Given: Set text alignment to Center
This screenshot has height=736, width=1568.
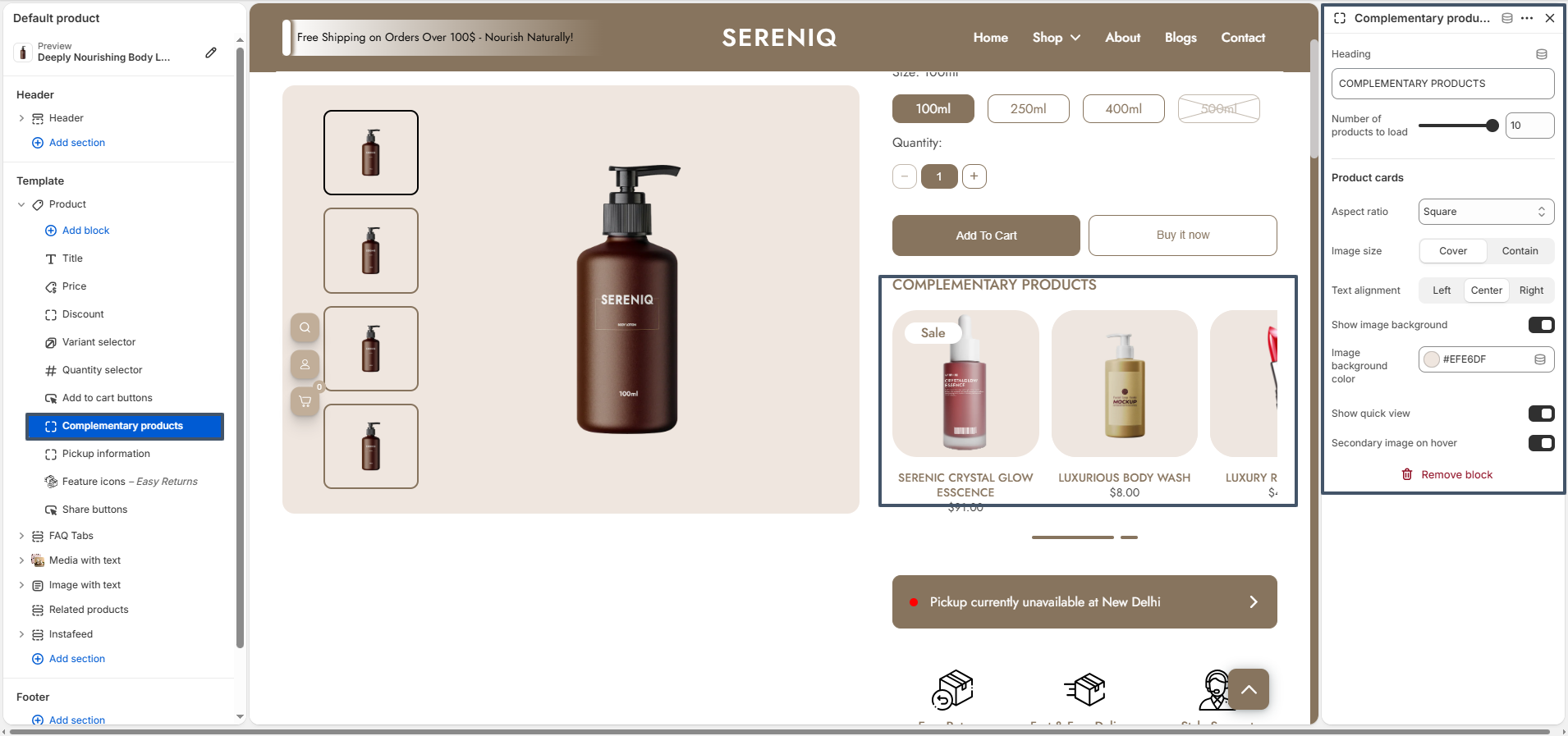Looking at the screenshot, I should 1487,290.
